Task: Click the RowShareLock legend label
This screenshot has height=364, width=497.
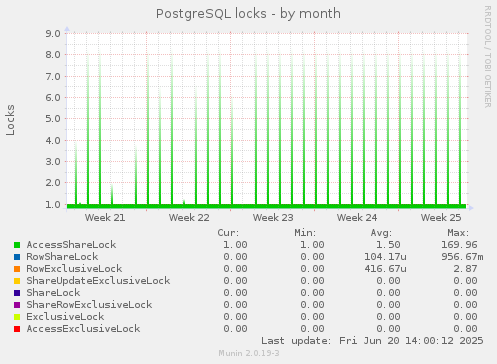Action: (62, 257)
